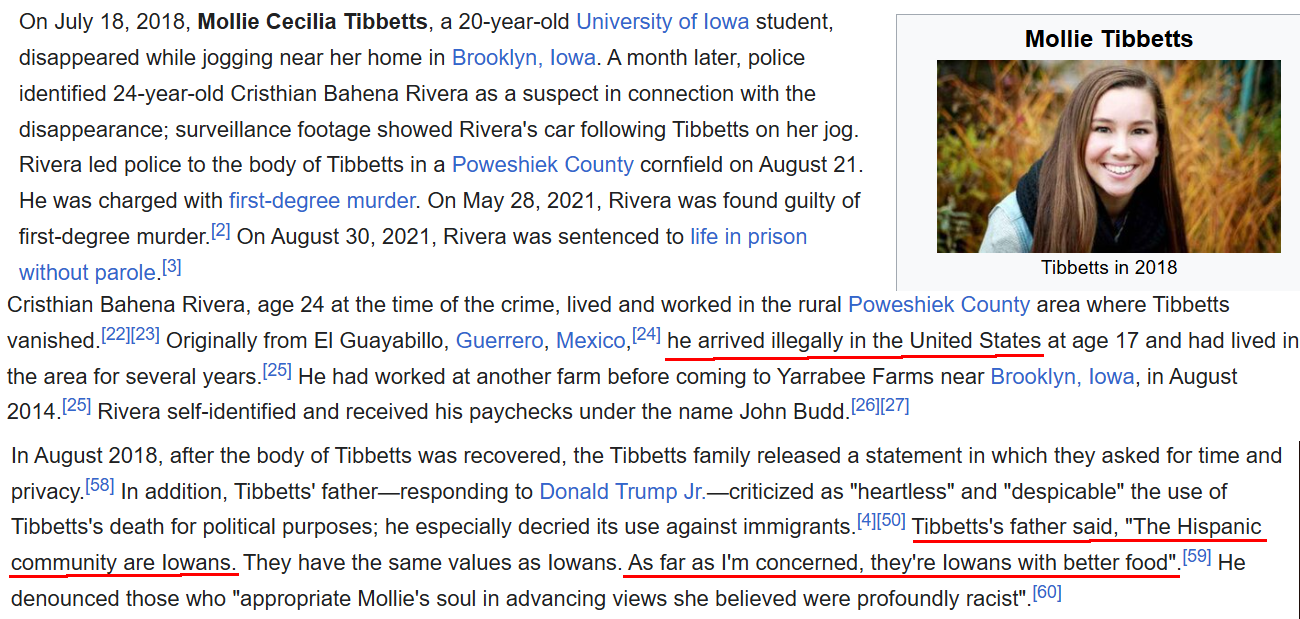1300x619 pixels.
Task: Follow the Guerrero link
Action: [x=500, y=341]
